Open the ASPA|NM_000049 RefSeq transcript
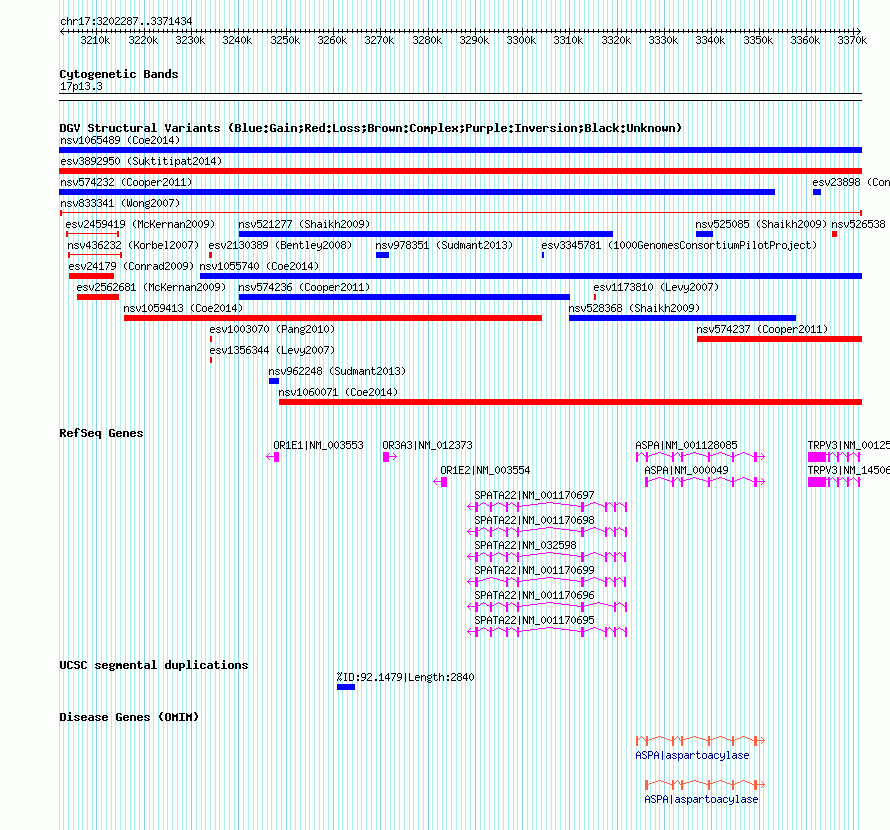890x830 pixels. [x=705, y=481]
